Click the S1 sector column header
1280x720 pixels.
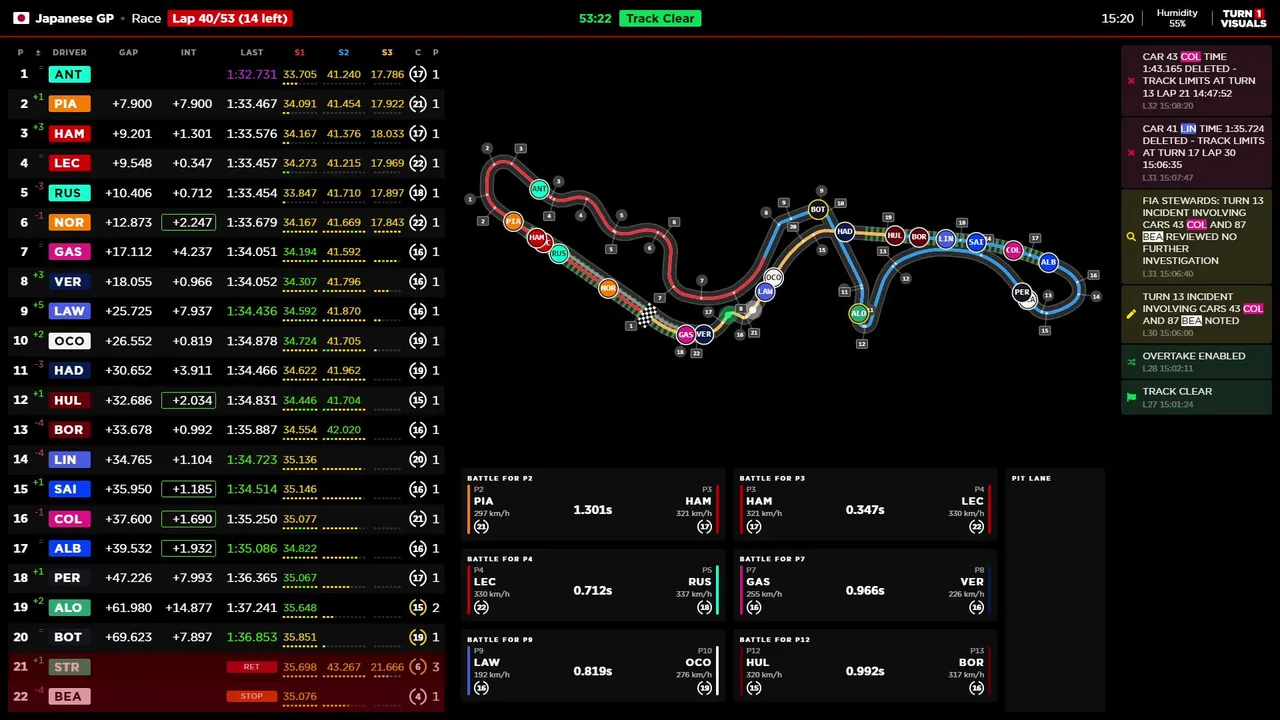[300, 52]
